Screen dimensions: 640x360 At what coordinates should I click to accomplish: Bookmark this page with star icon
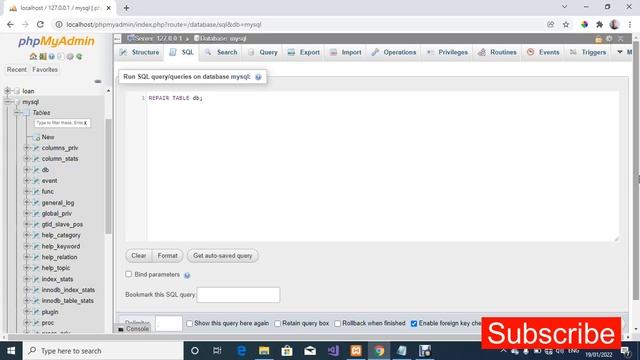pos(566,24)
